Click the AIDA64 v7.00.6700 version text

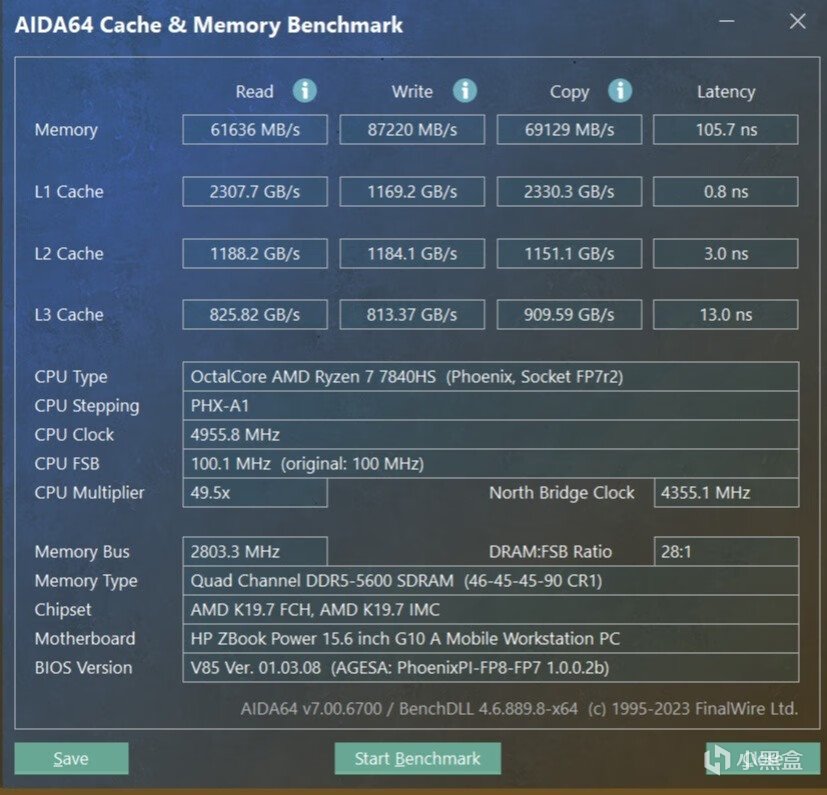click(519, 708)
